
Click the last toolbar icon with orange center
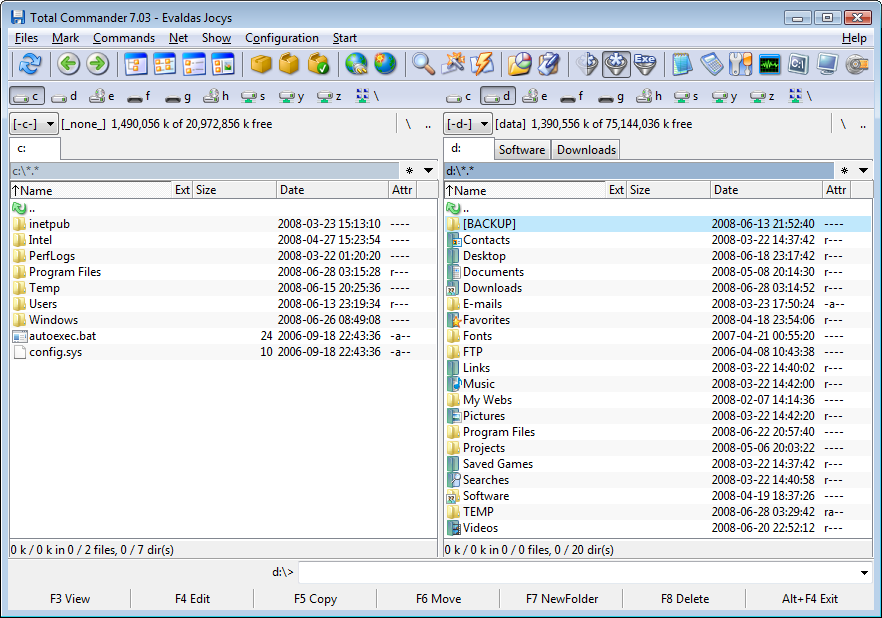click(x=857, y=64)
